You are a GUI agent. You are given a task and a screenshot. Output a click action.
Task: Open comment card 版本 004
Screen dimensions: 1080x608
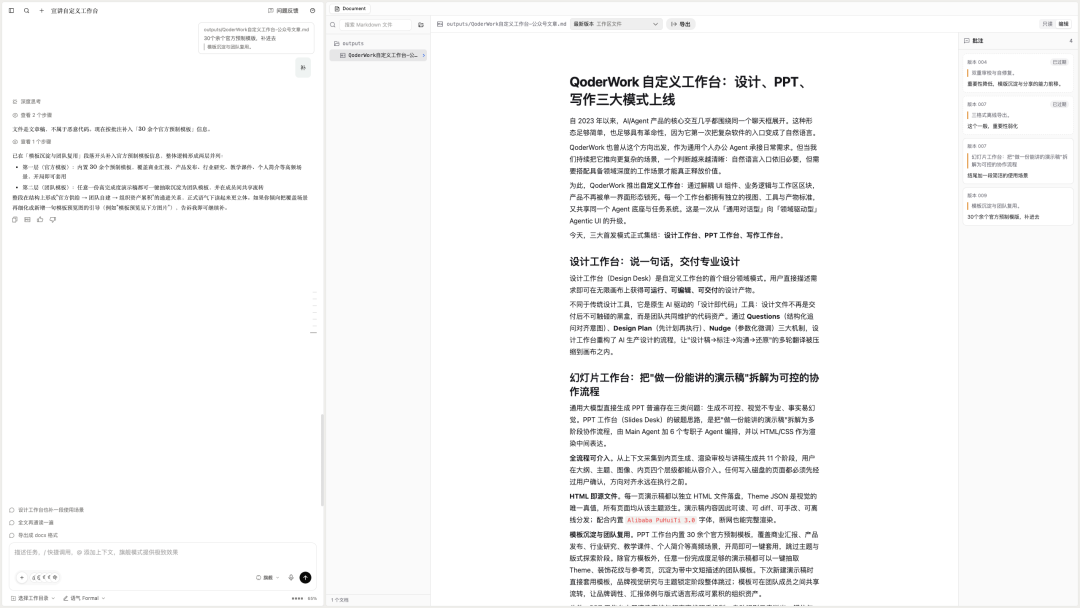(x=1017, y=72)
